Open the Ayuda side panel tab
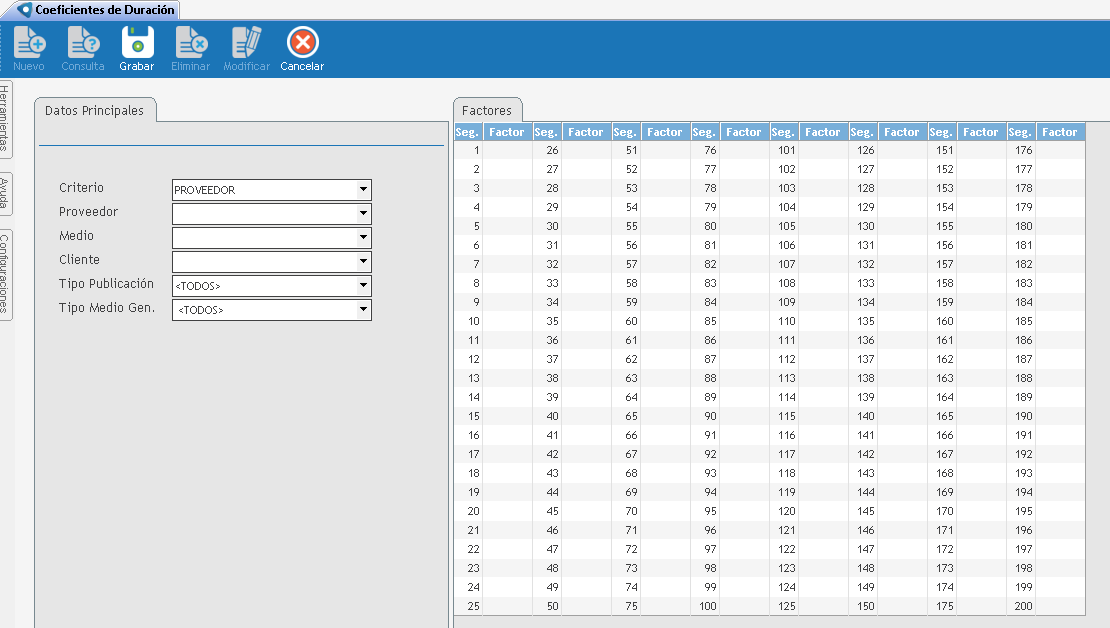1110x628 pixels. (5, 193)
